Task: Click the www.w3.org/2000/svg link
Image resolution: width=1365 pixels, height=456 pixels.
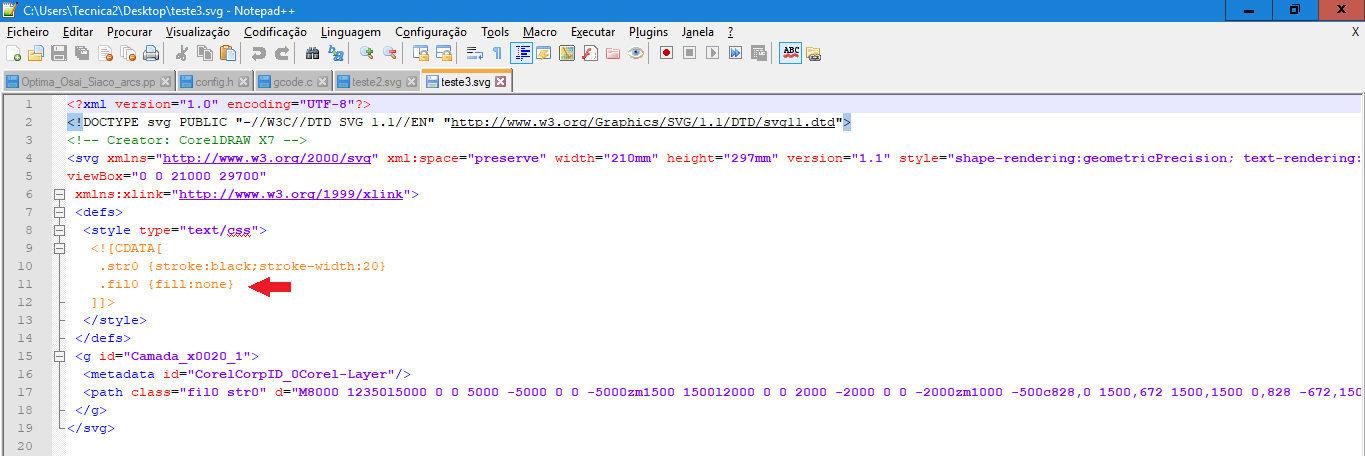Action: tap(267, 158)
